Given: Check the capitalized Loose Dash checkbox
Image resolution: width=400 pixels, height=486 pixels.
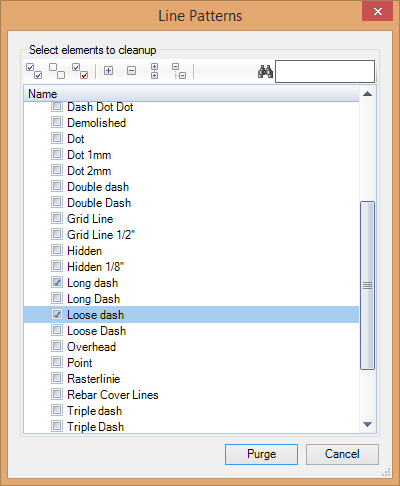Looking at the screenshot, I should 57,330.
